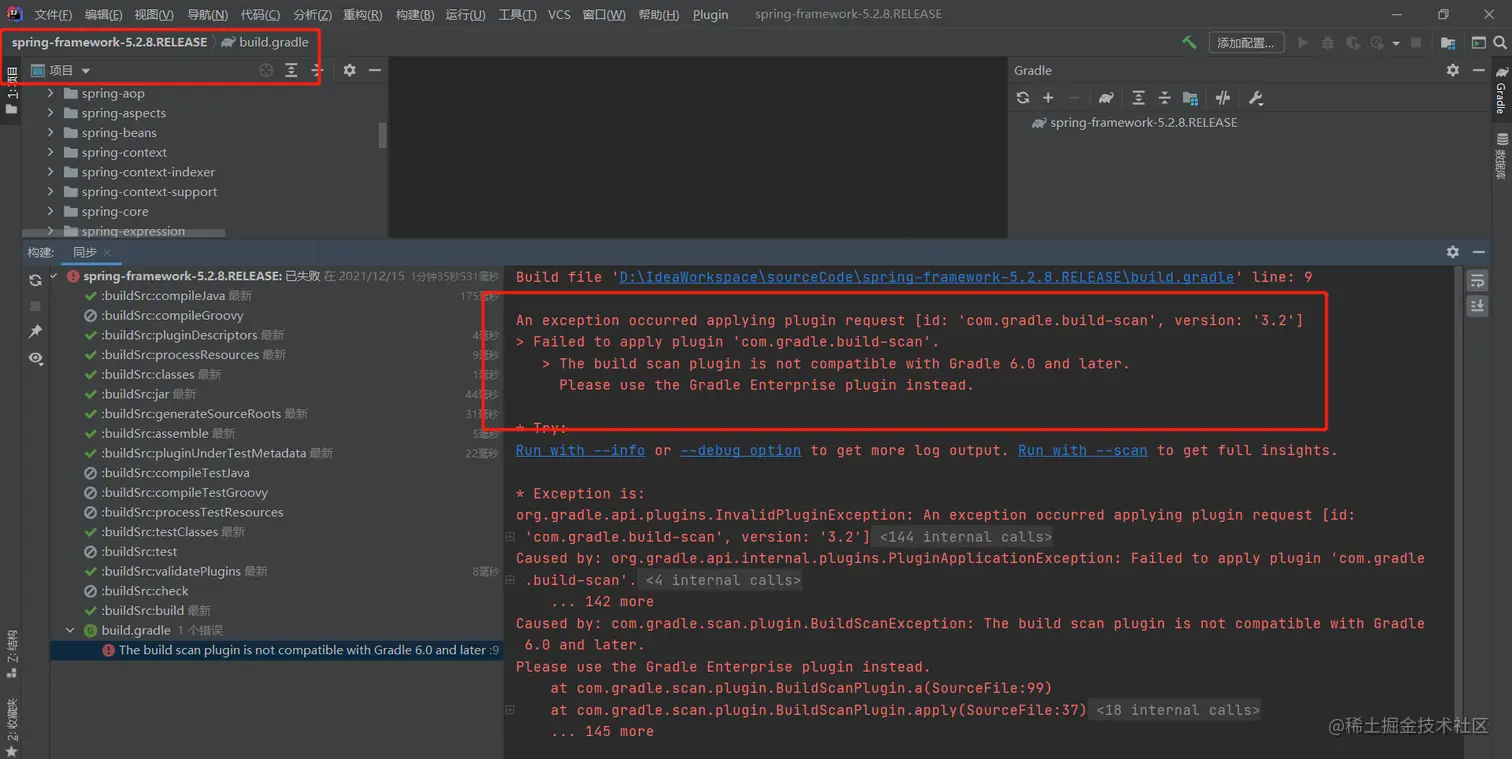Toggle soft-wrap icon in build output

point(1477,281)
